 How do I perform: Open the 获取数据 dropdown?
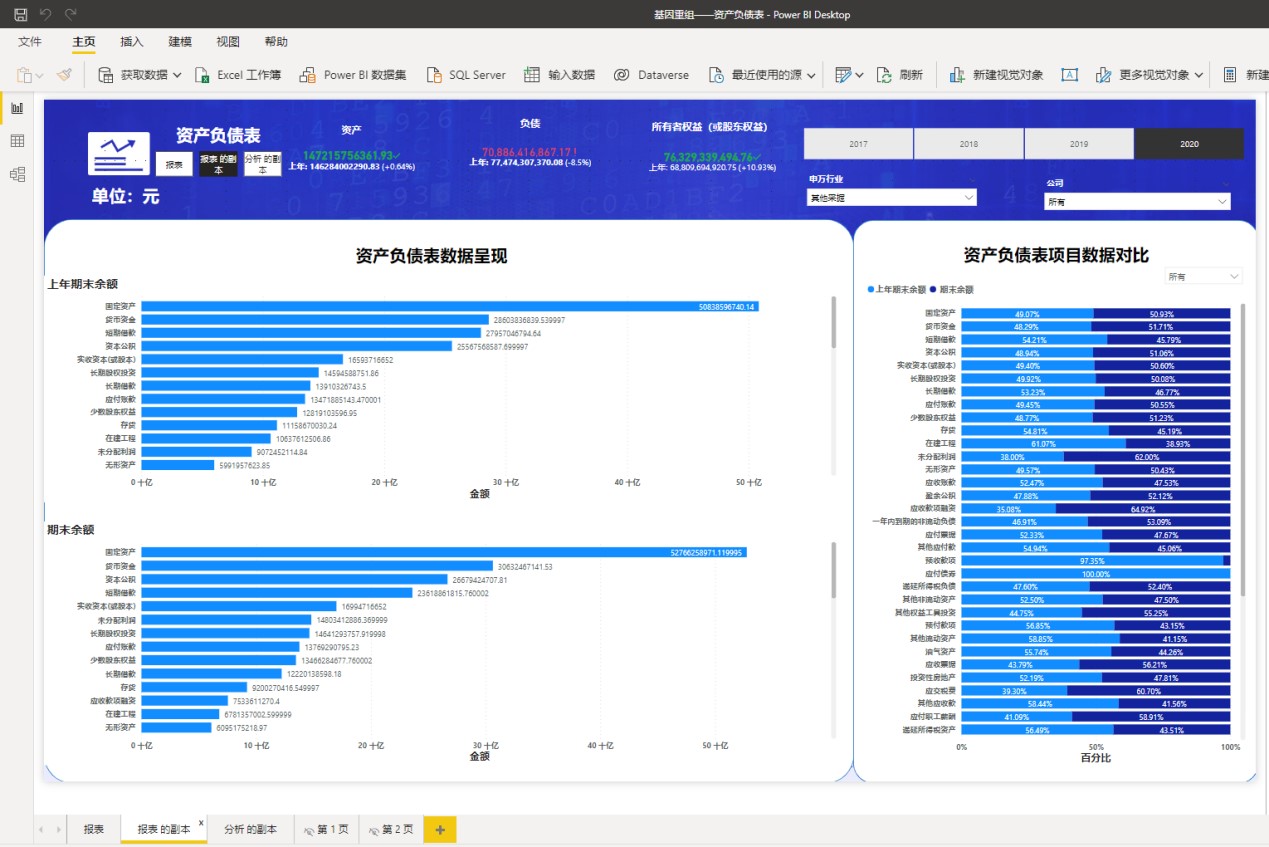click(176, 75)
